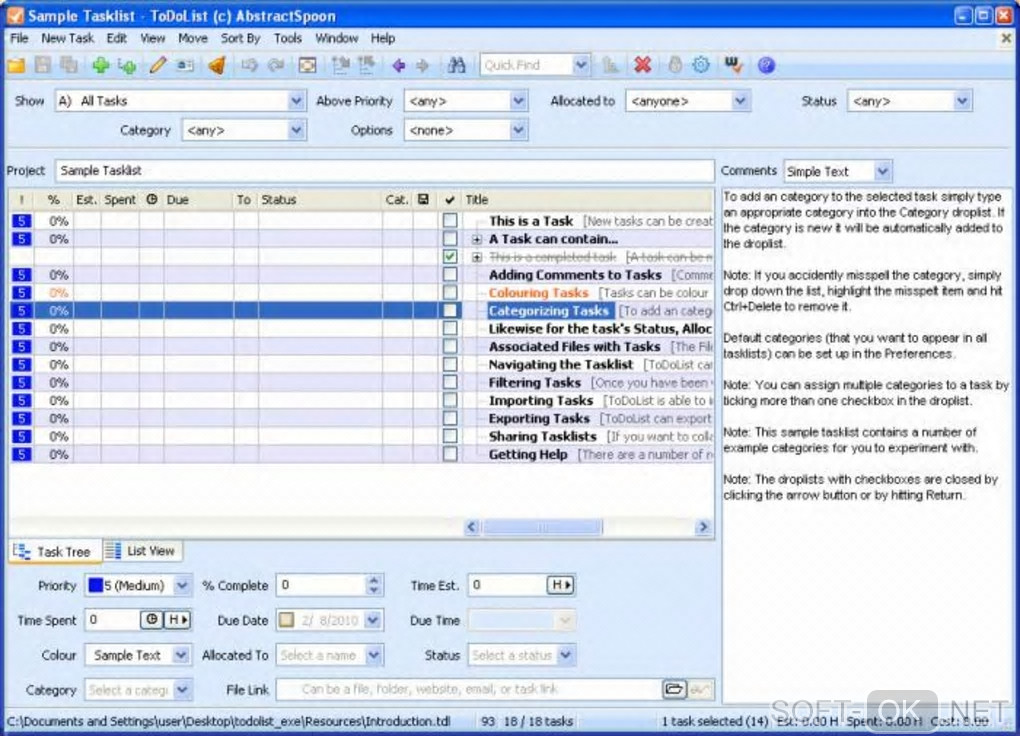Click the red X delete icon
This screenshot has width=1020, height=736.
[x=643, y=65]
